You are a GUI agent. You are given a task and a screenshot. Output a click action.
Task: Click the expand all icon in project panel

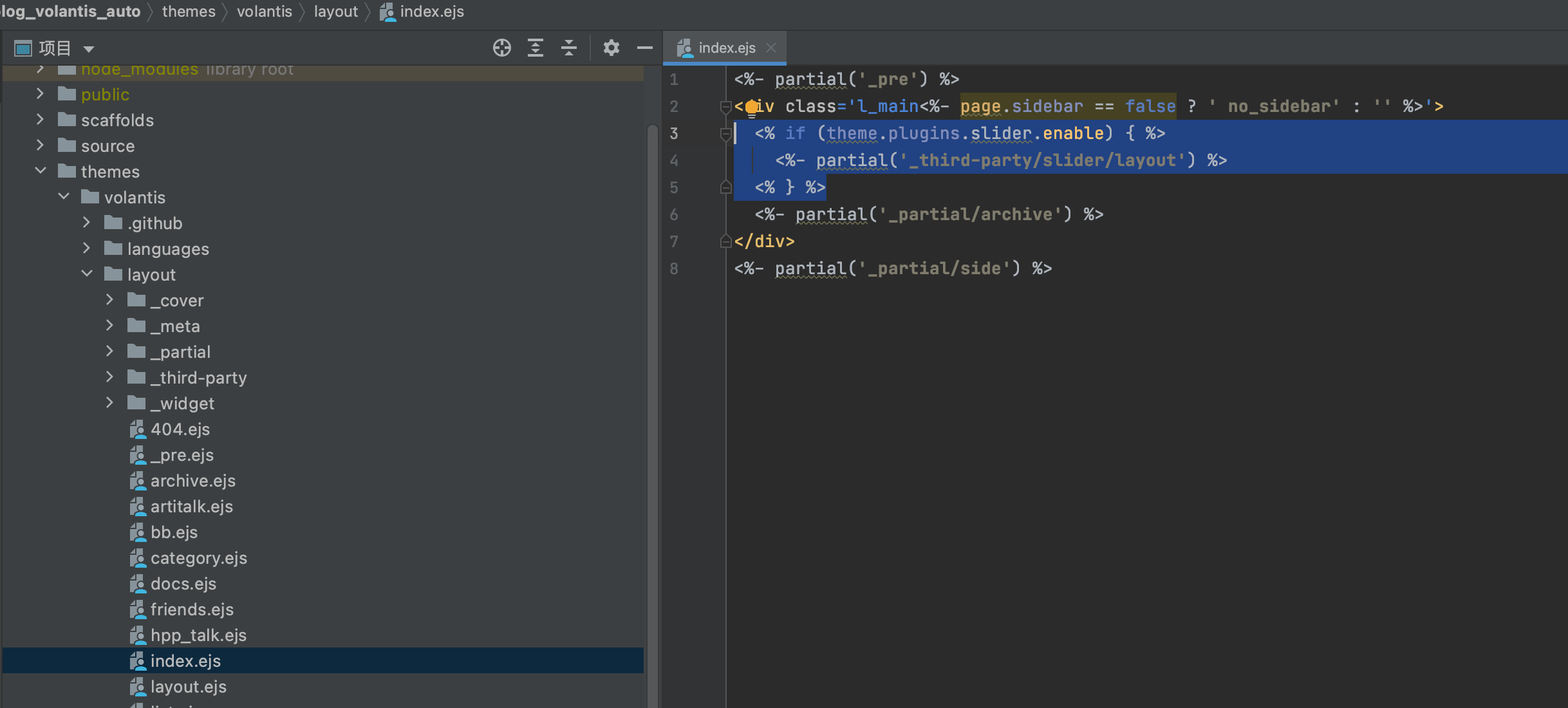(x=535, y=48)
